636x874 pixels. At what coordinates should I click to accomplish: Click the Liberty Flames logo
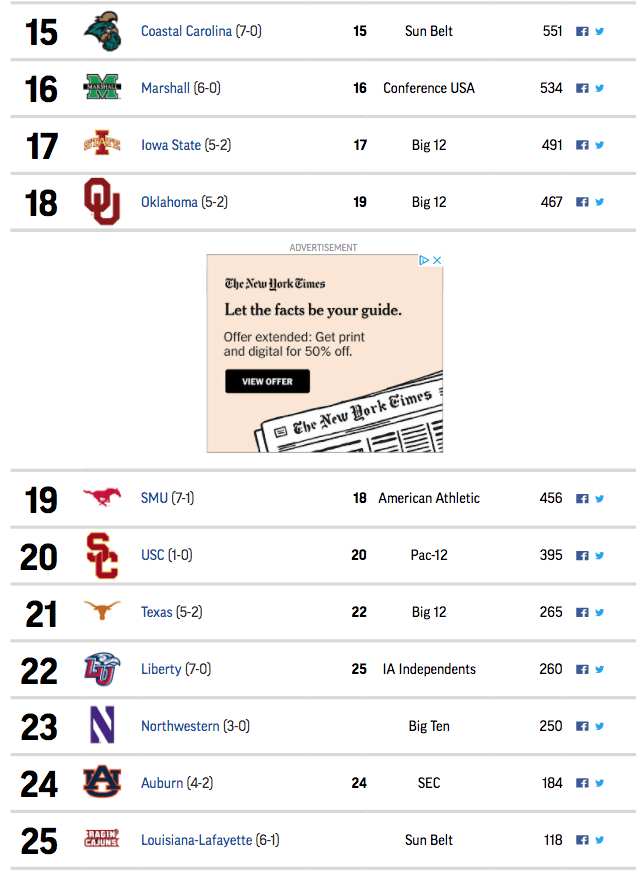[102, 669]
